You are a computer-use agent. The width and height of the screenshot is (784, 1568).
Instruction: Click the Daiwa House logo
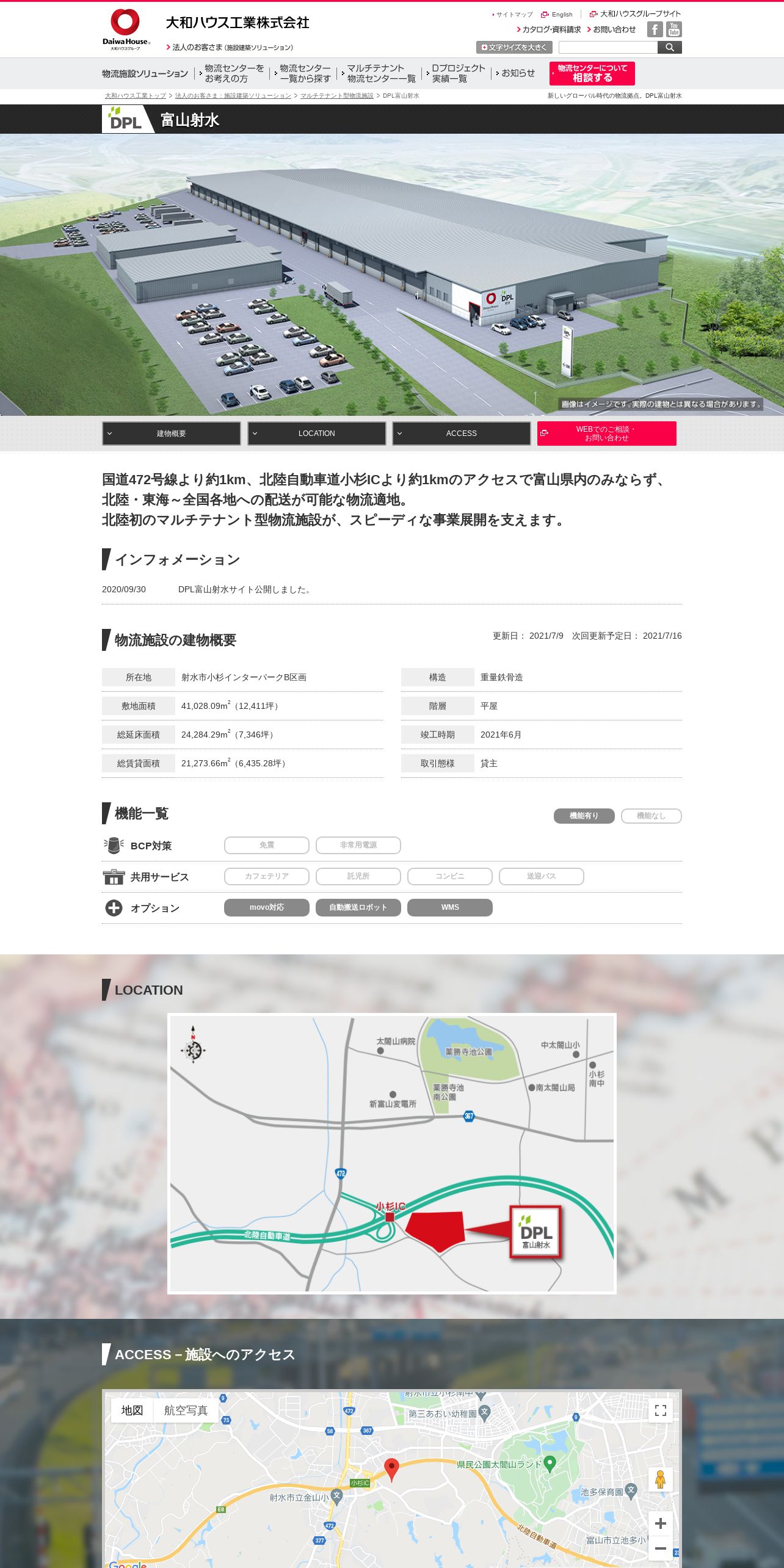(126, 29)
